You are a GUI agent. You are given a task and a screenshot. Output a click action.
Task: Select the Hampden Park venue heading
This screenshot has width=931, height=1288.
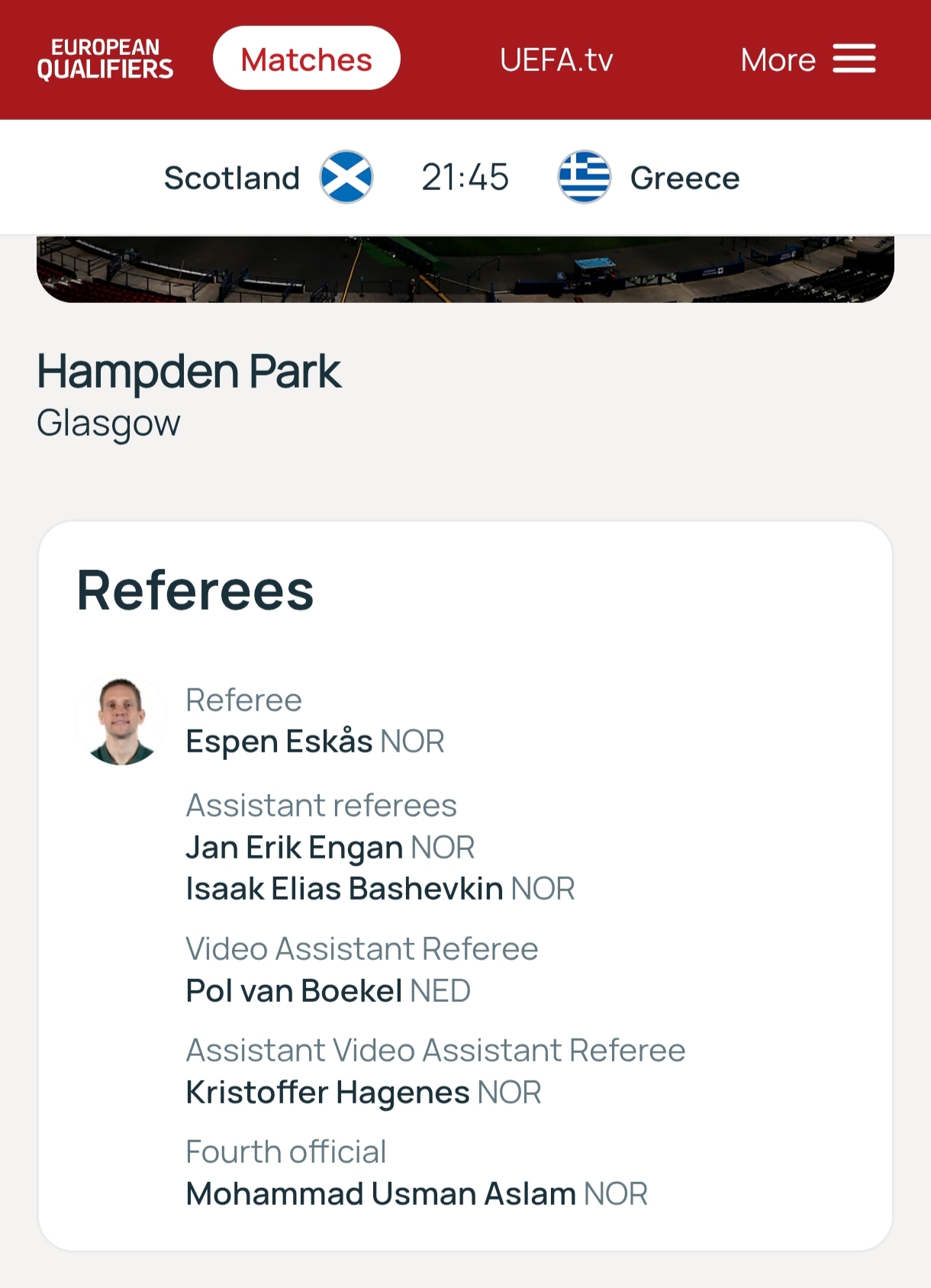click(188, 372)
